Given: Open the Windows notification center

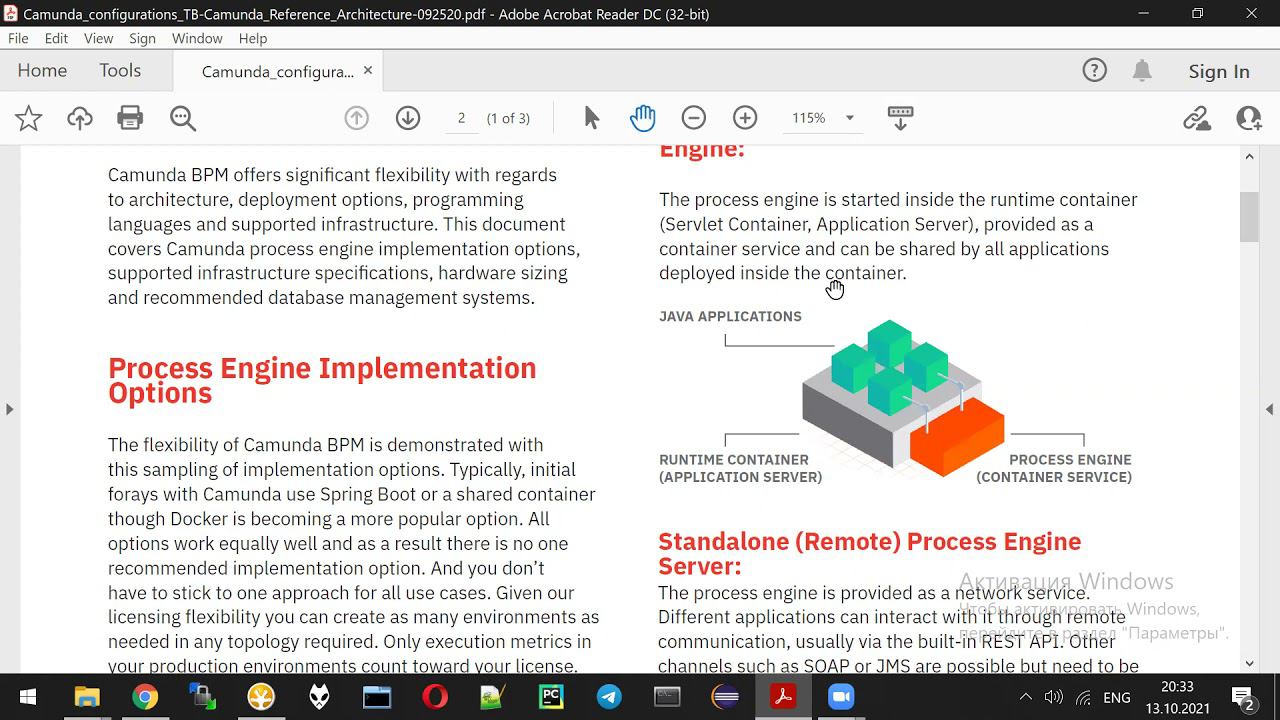Looking at the screenshot, I should (x=1244, y=697).
